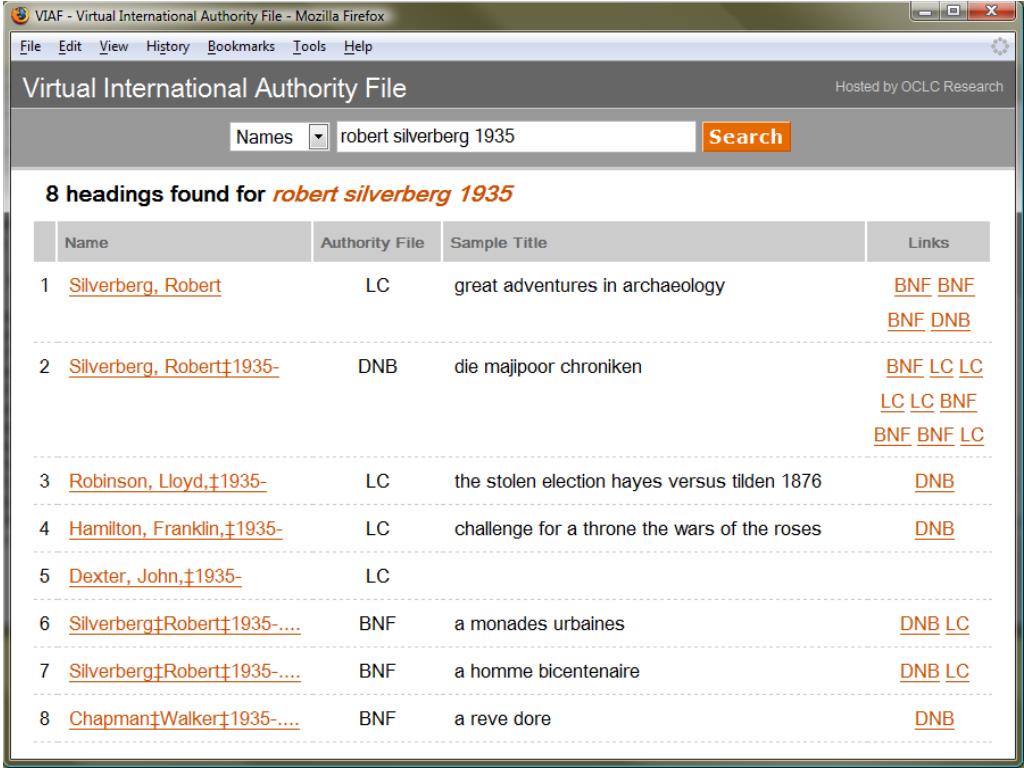Follow the DNB link in 'a monades urbaines' row

point(920,624)
